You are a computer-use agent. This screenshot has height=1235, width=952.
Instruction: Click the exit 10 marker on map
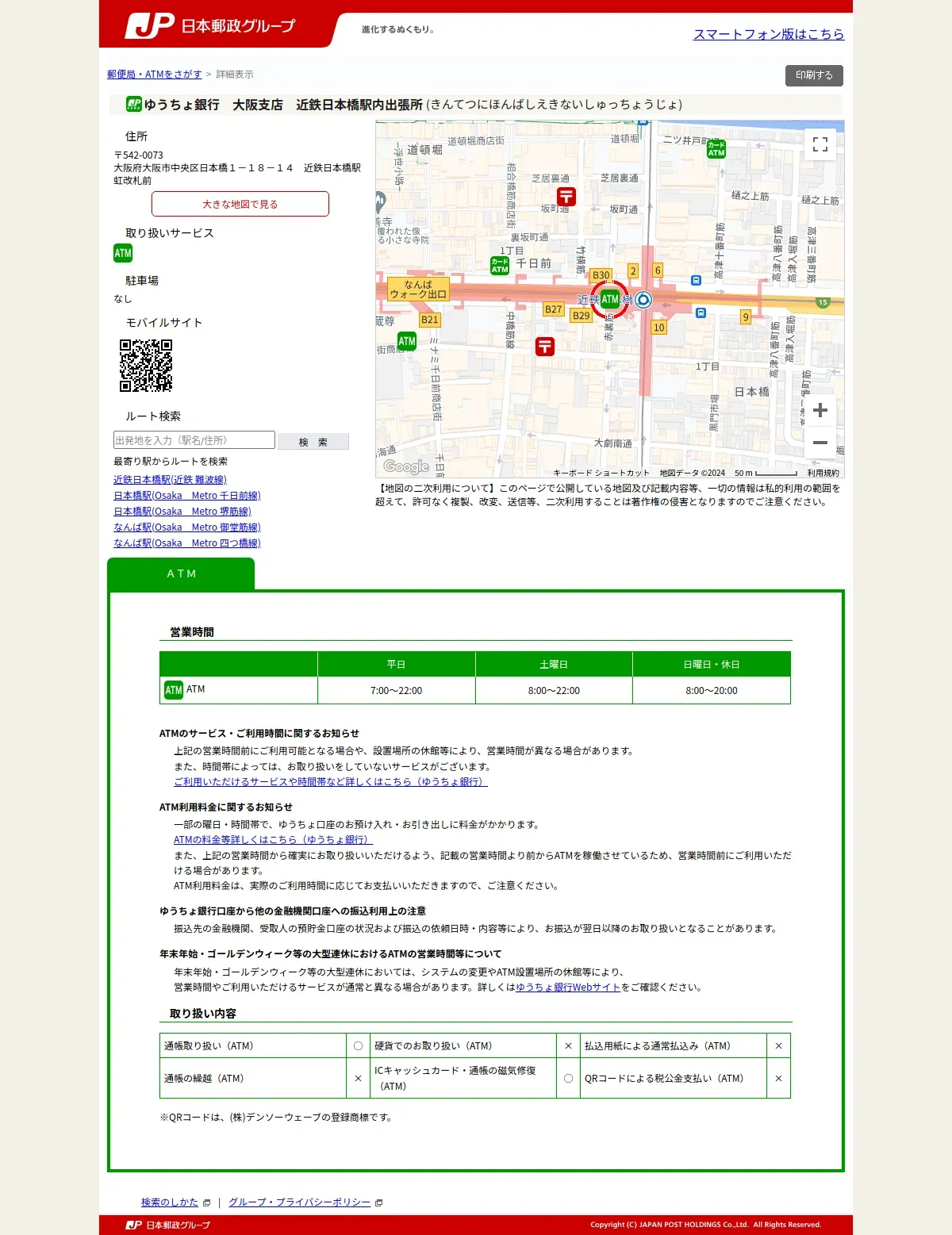(658, 328)
